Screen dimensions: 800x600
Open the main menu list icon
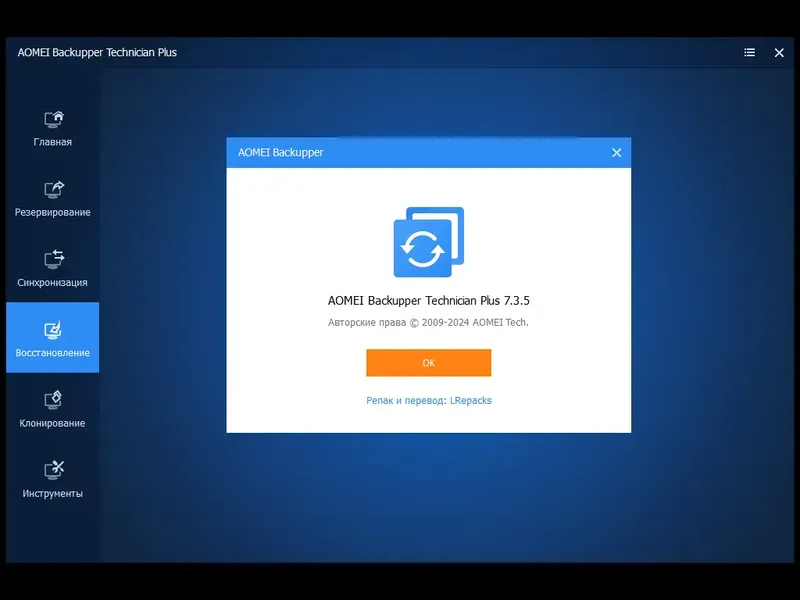pos(748,52)
